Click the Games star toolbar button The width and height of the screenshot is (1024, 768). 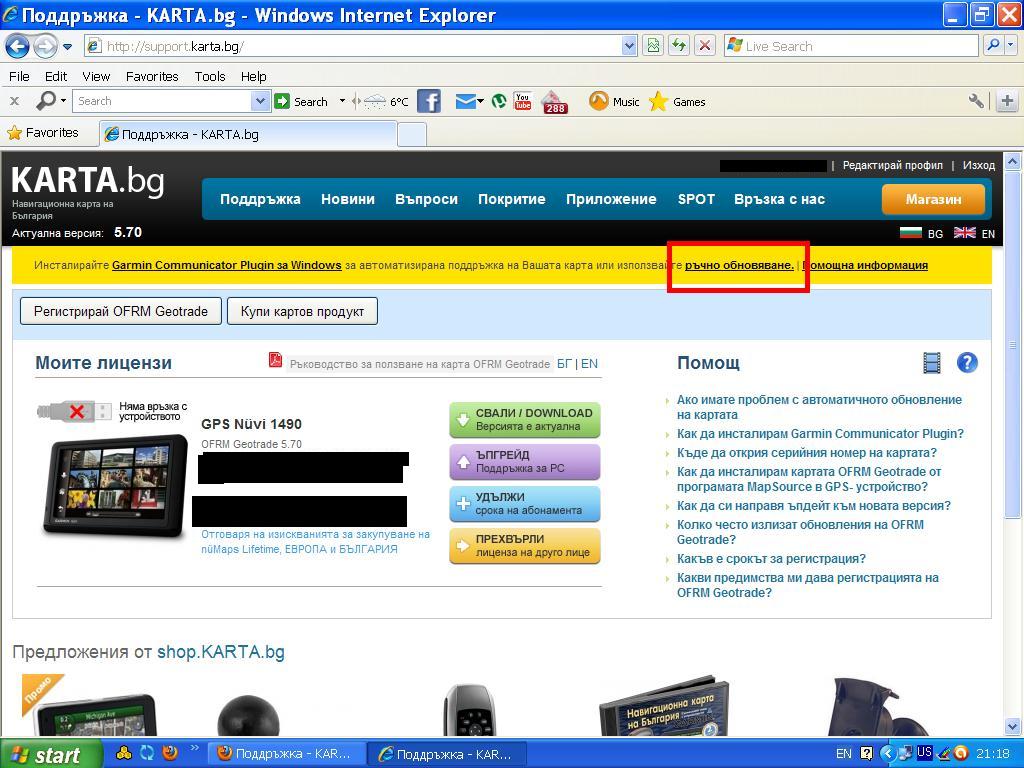(x=677, y=102)
